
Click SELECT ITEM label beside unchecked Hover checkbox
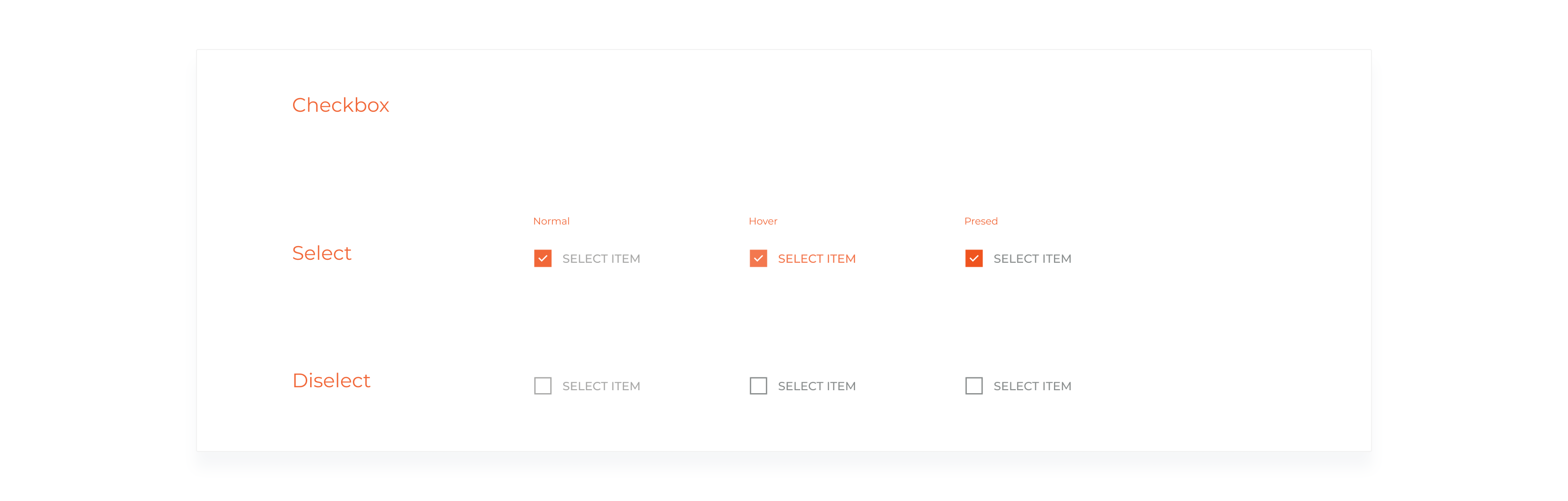point(816,386)
